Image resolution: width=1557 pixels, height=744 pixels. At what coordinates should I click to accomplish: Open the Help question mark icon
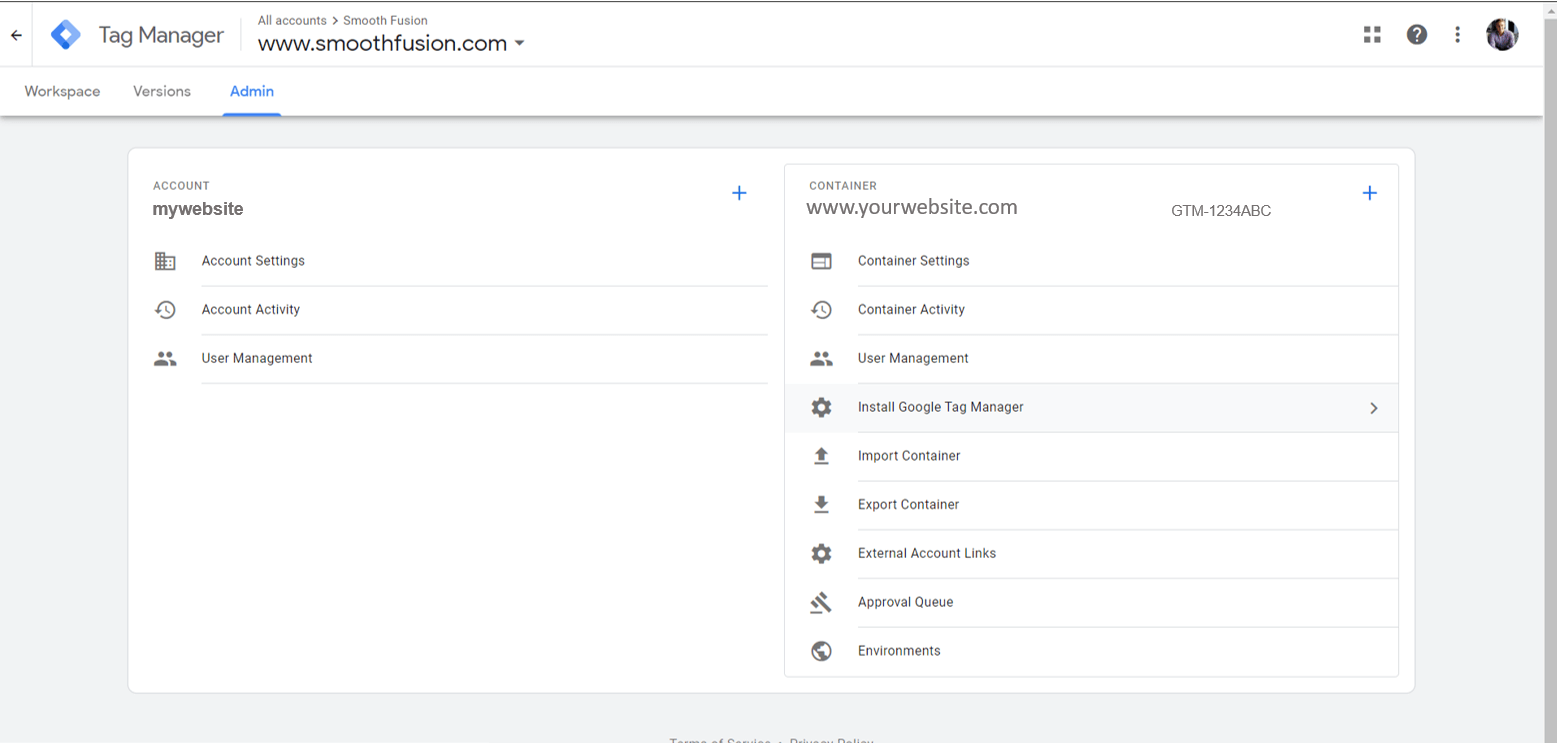pyautogui.click(x=1416, y=35)
